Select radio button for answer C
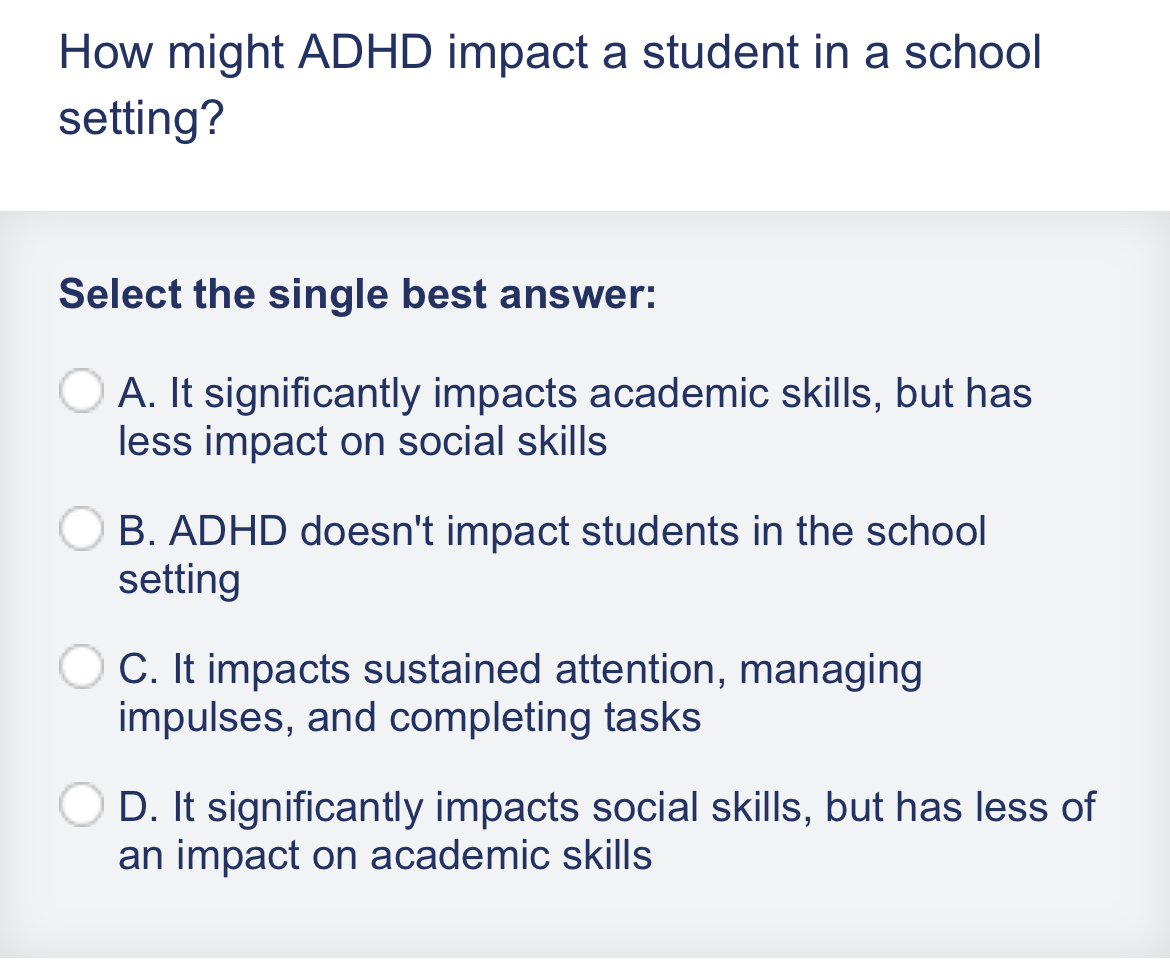The image size is (1170, 972). tap(83, 668)
